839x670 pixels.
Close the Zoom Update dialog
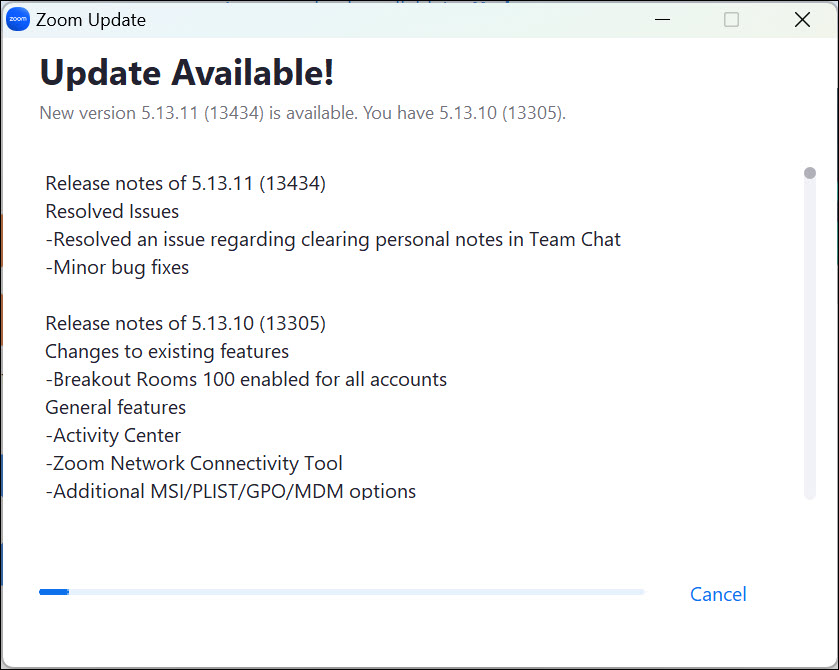pyautogui.click(x=801, y=20)
